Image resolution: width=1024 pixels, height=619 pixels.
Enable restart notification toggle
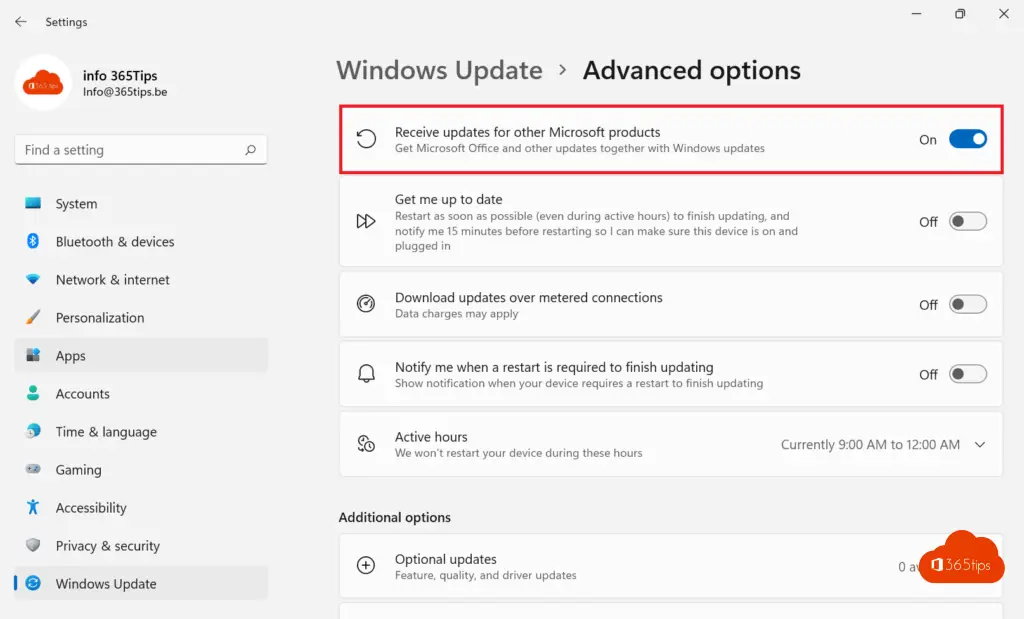pos(967,374)
